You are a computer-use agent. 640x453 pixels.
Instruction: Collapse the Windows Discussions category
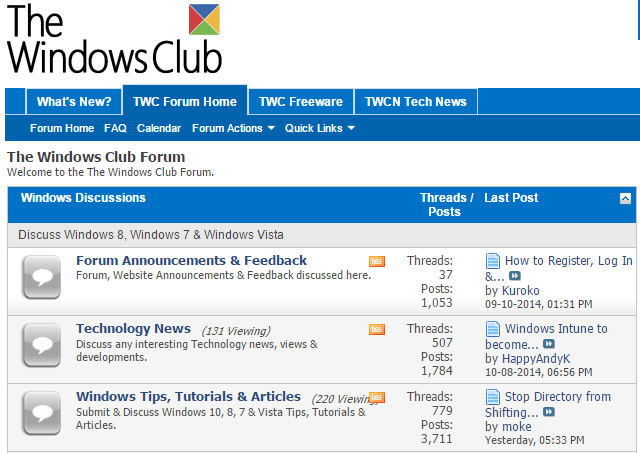(x=625, y=199)
